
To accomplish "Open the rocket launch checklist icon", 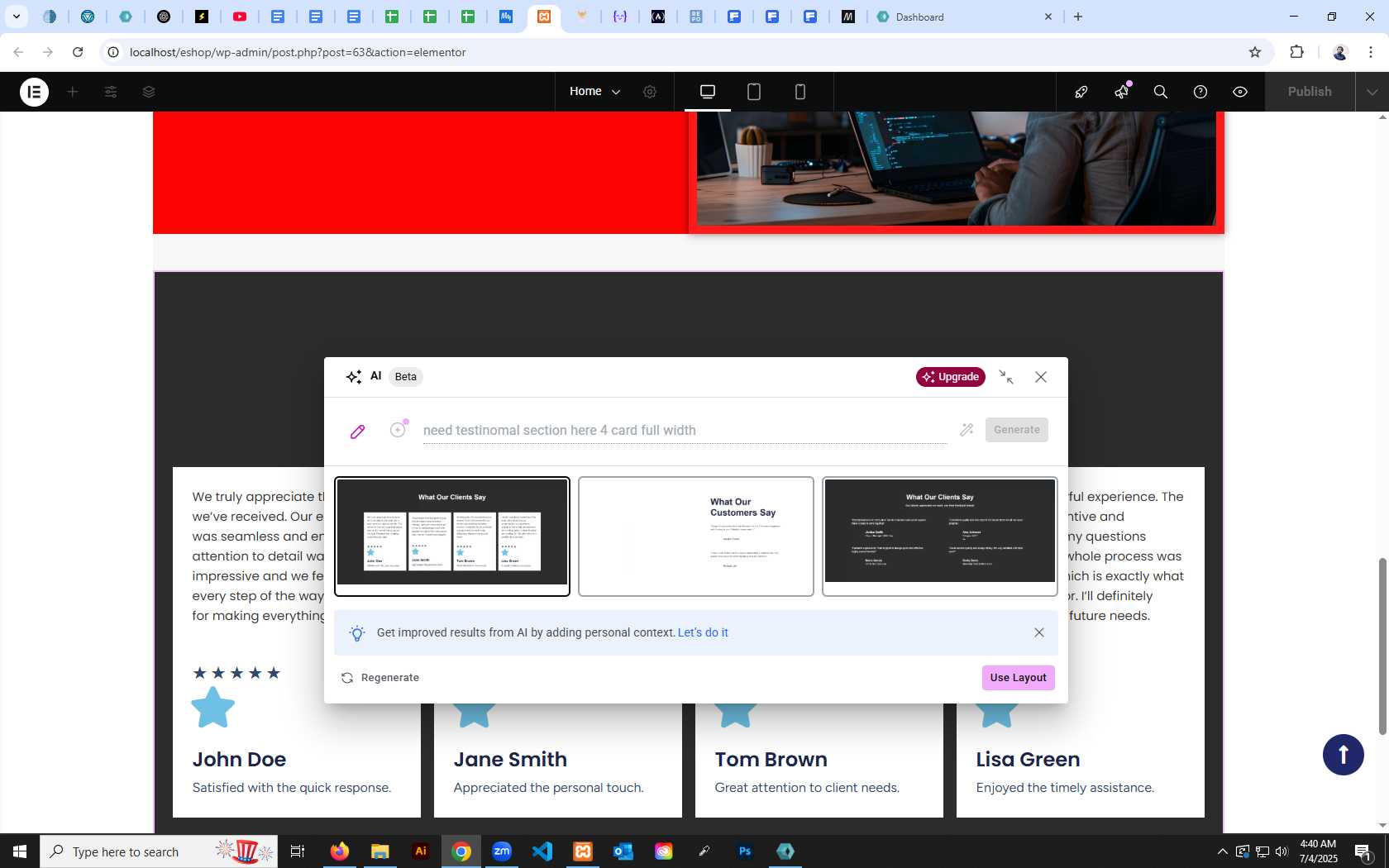I will (1081, 92).
